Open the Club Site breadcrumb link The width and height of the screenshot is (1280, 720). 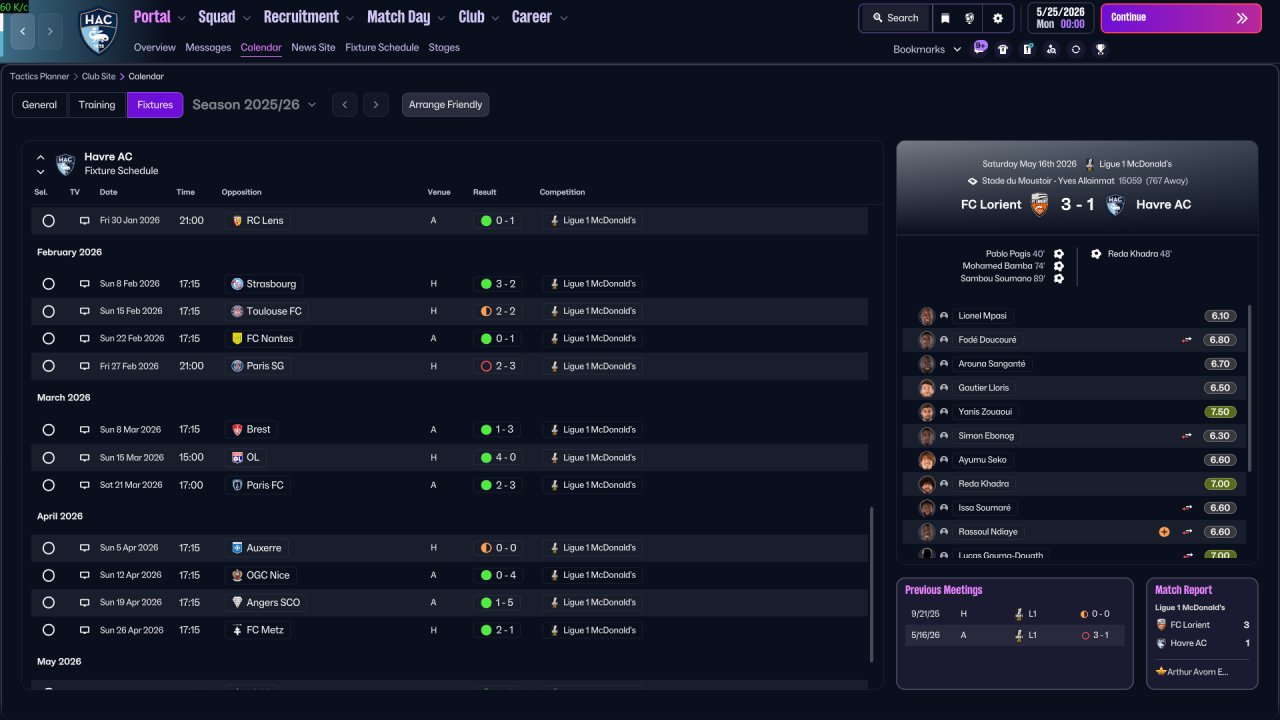pos(99,77)
